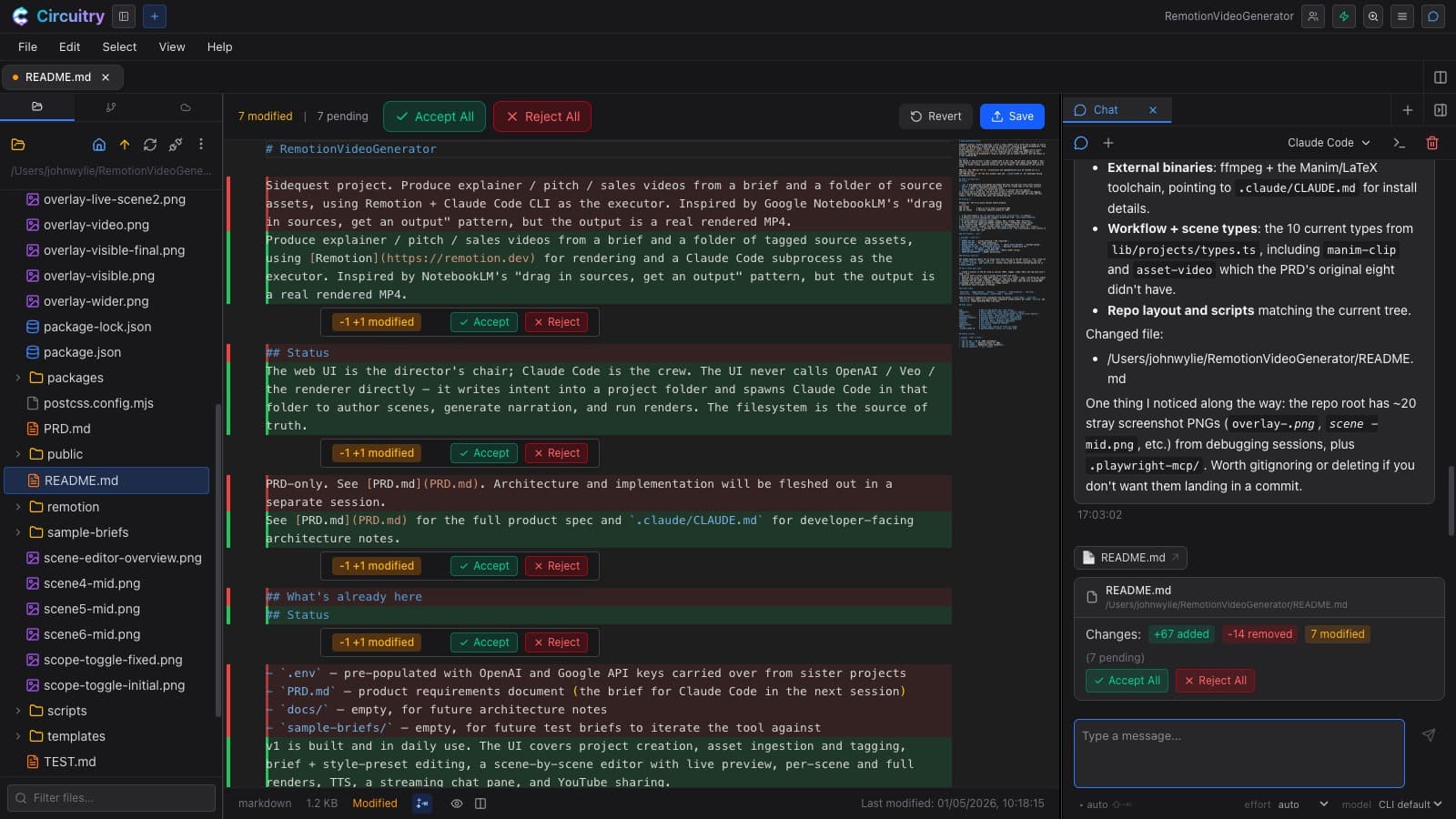
Task: Toggle the diff view icon in status bar
Action: tap(422, 804)
